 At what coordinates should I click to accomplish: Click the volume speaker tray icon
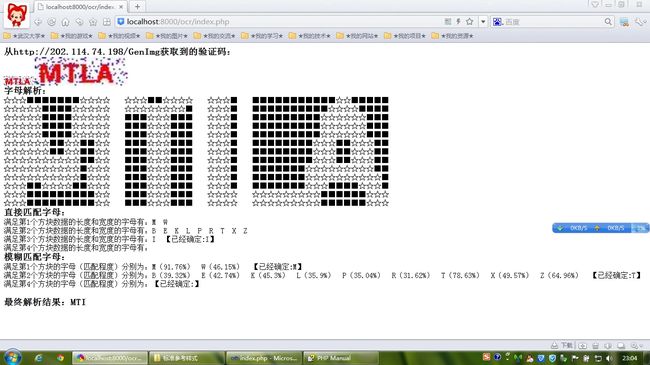[609, 358]
